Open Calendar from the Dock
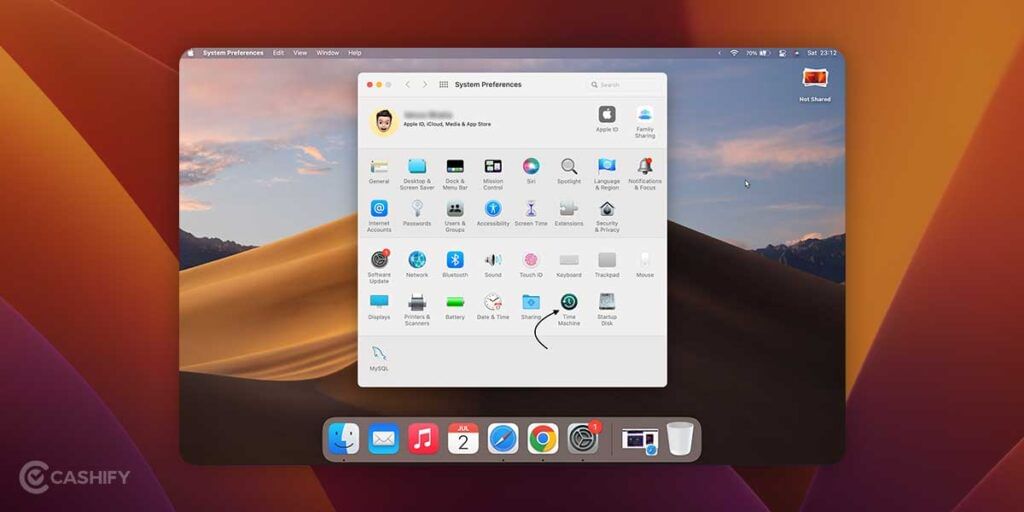 tap(463, 438)
